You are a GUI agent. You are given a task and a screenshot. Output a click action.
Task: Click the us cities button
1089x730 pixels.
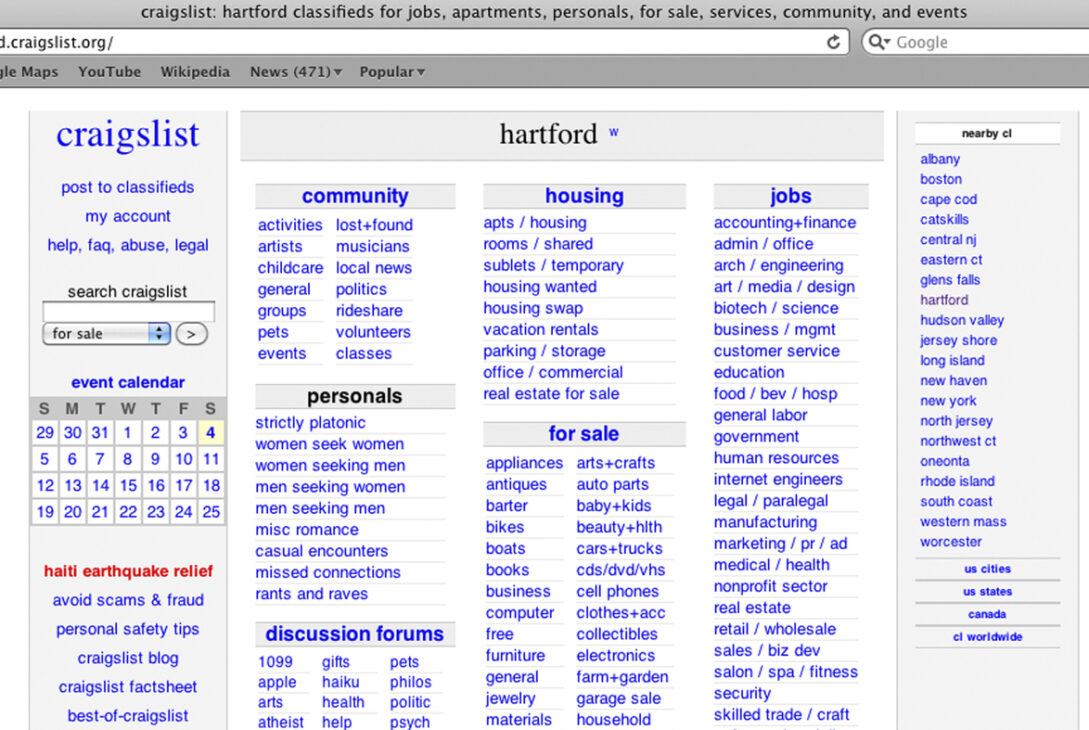987,569
